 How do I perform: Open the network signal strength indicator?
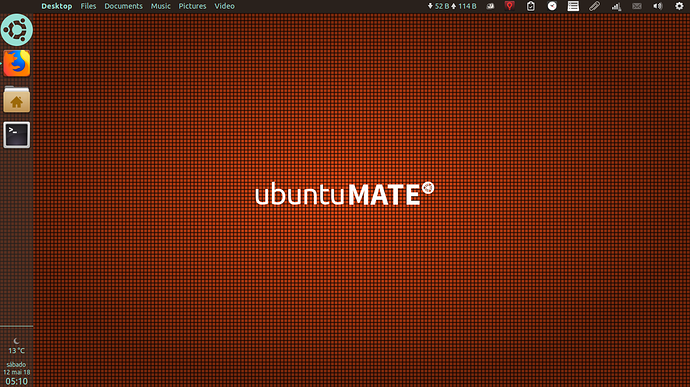pos(616,6)
